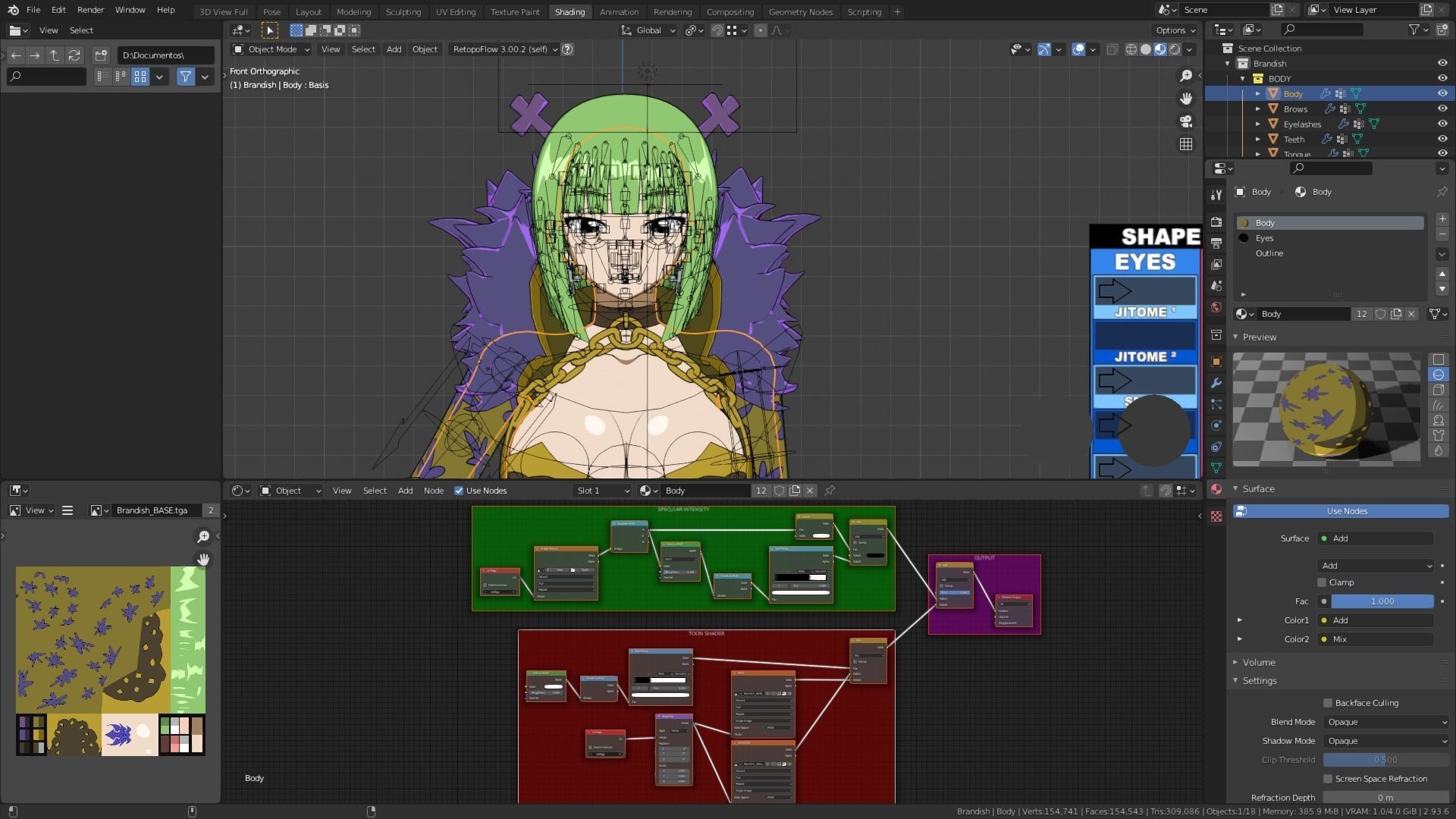Image resolution: width=1456 pixels, height=819 pixels.
Task: Click material user count 12 in properties
Action: coord(1362,314)
